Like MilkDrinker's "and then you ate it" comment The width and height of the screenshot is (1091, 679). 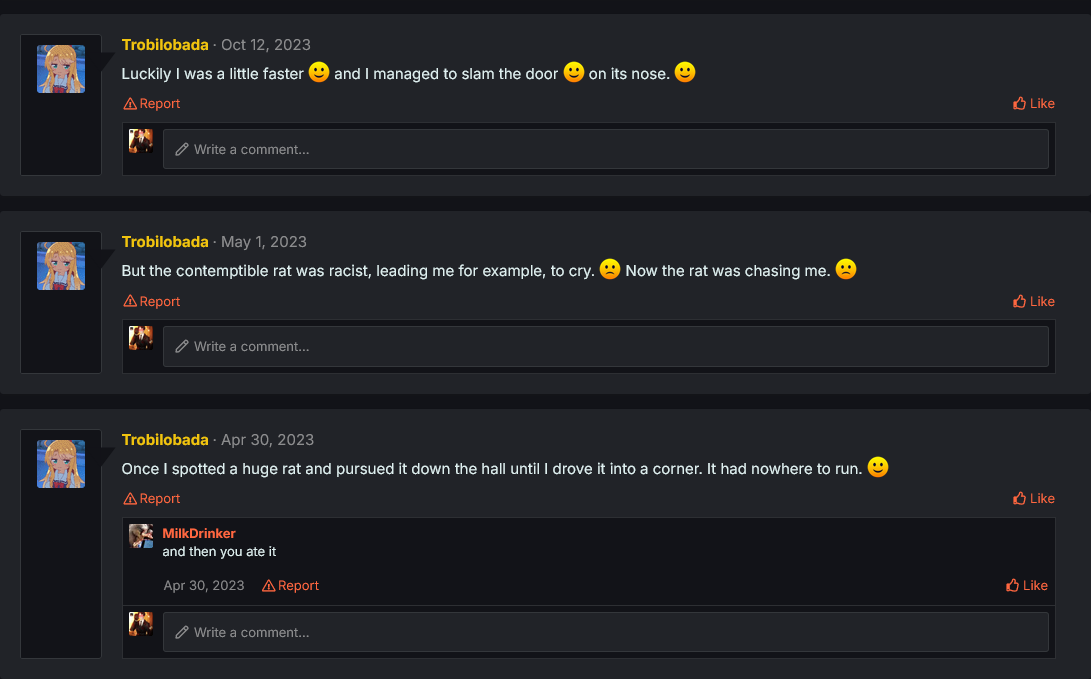1027,586
